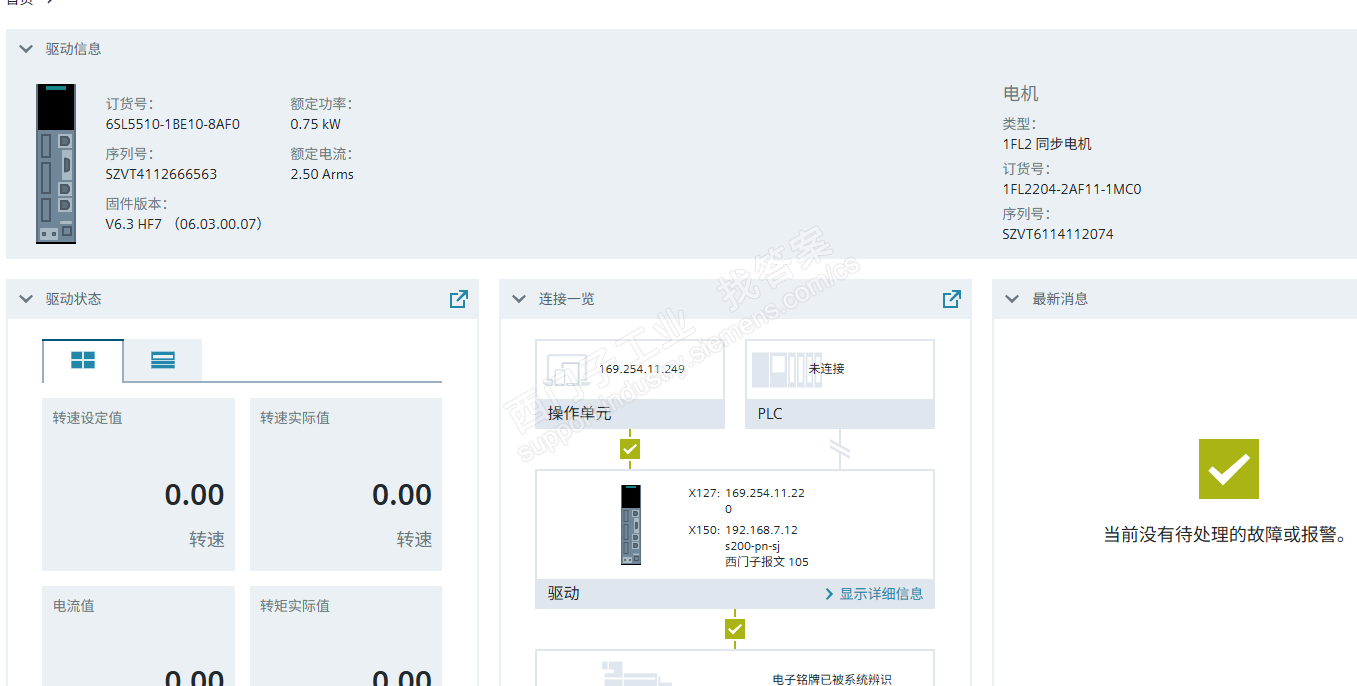Click X150 address 192.168.7.12
This screenshot has width=1357, height=686.
pos(761,530)
